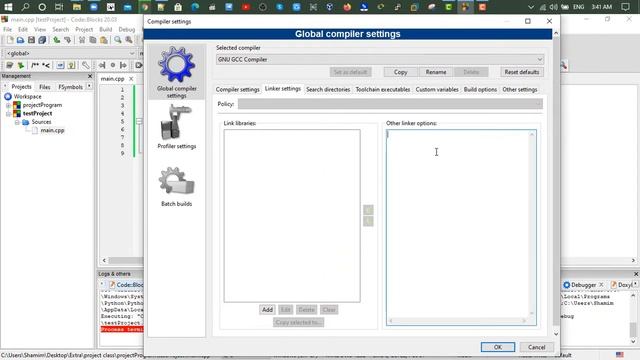Switch to Other settings tab
640x360 pixels.
[520, 89]
